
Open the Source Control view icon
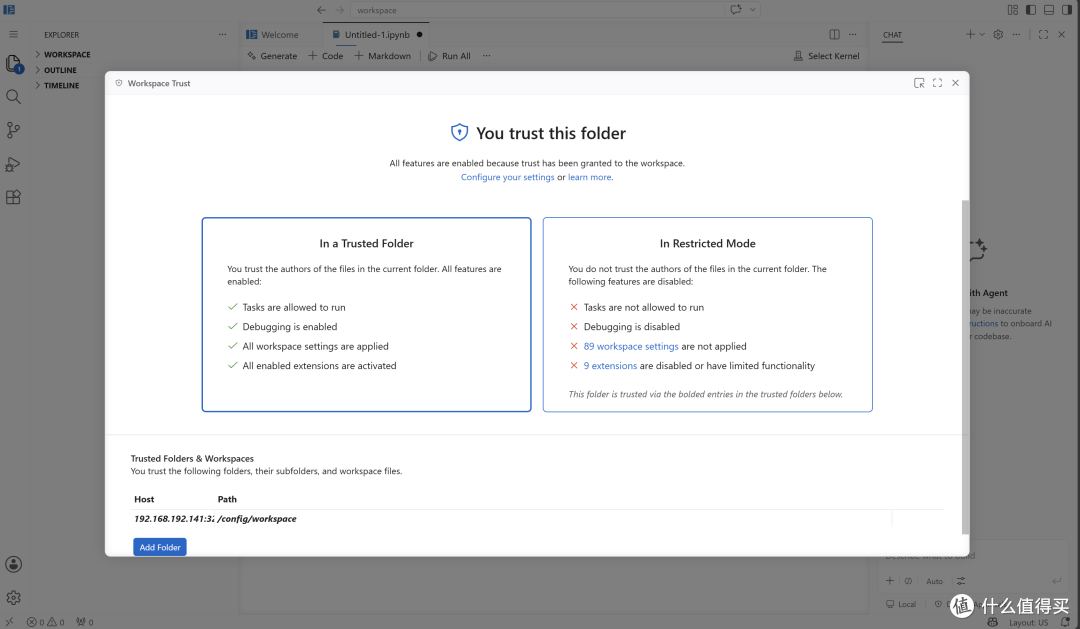[13, 130]
